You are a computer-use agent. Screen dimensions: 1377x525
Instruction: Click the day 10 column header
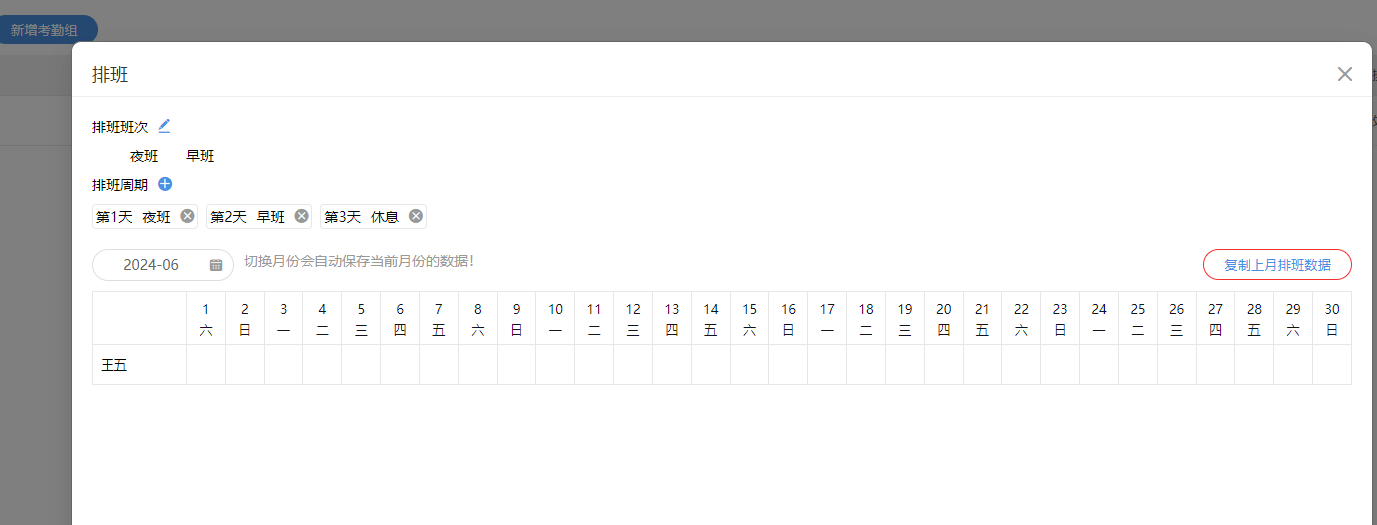[x=555, y=318]
